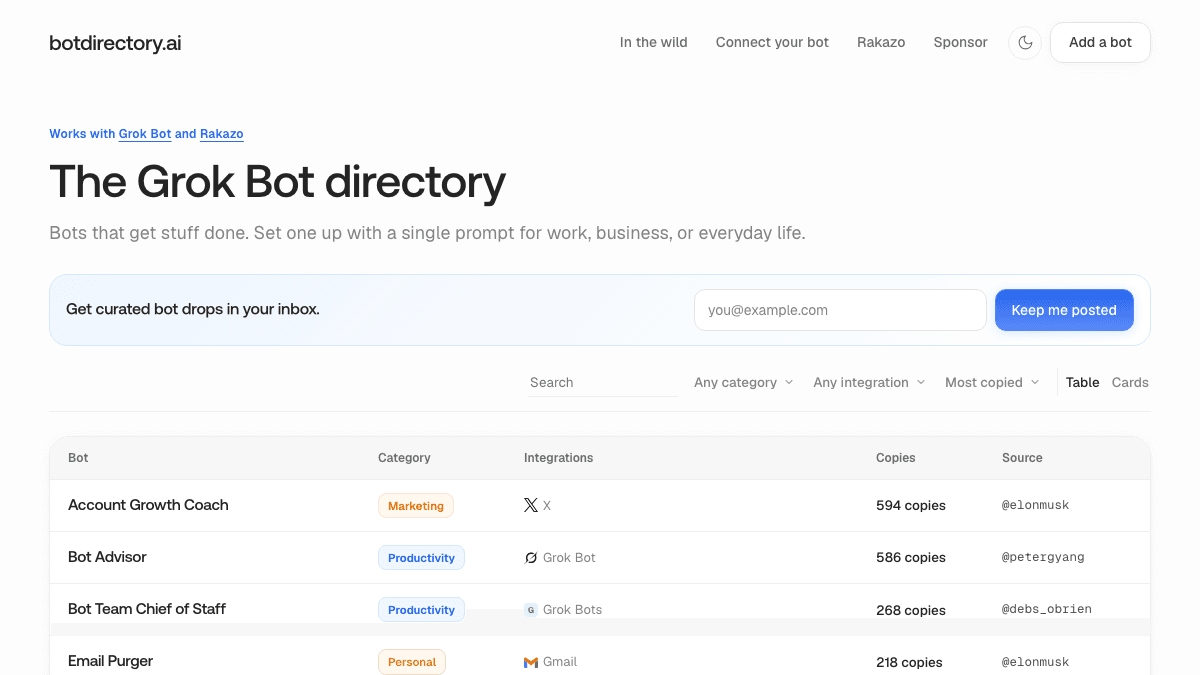Go to Rakazo in the top navigation
Image resolution: width=1200 pixels, height=675 pixels.
coord(881,43)
